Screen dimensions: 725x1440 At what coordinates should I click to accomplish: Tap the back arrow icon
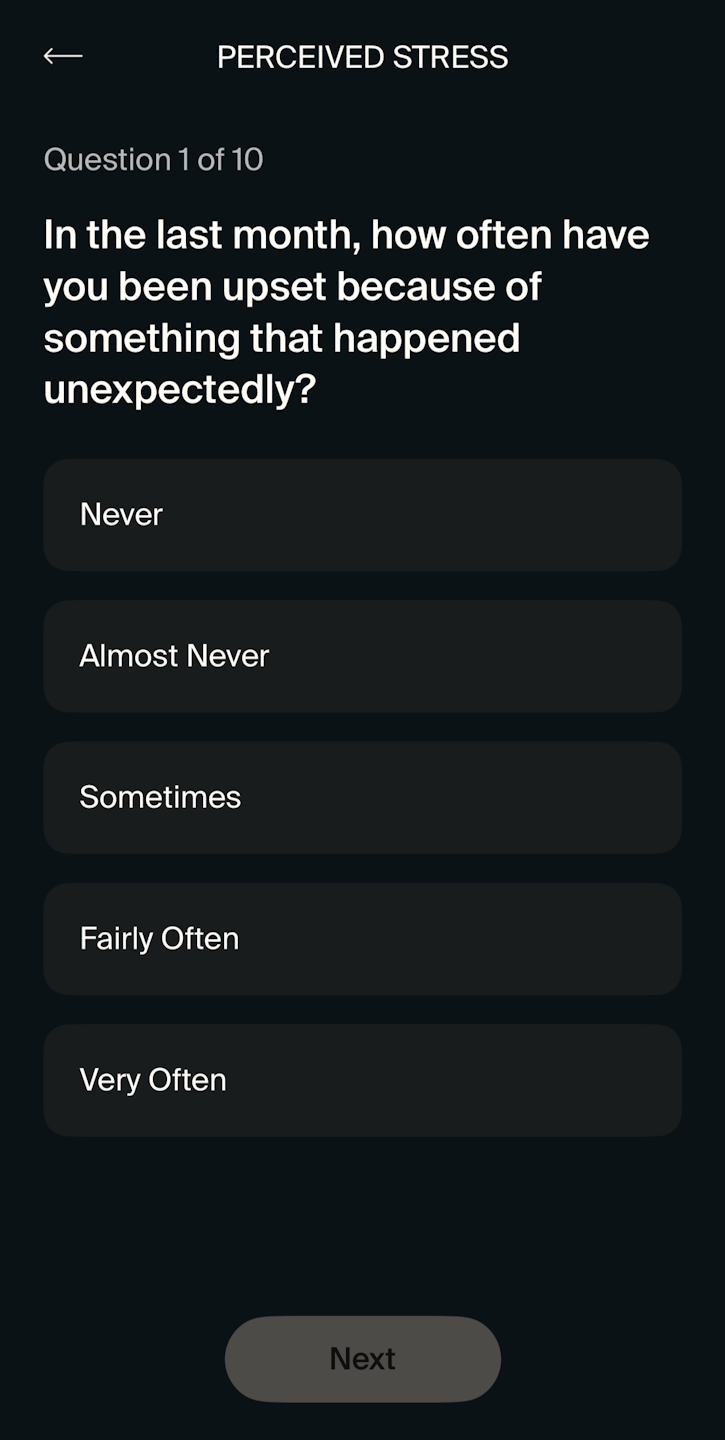(x=63, y=57)
